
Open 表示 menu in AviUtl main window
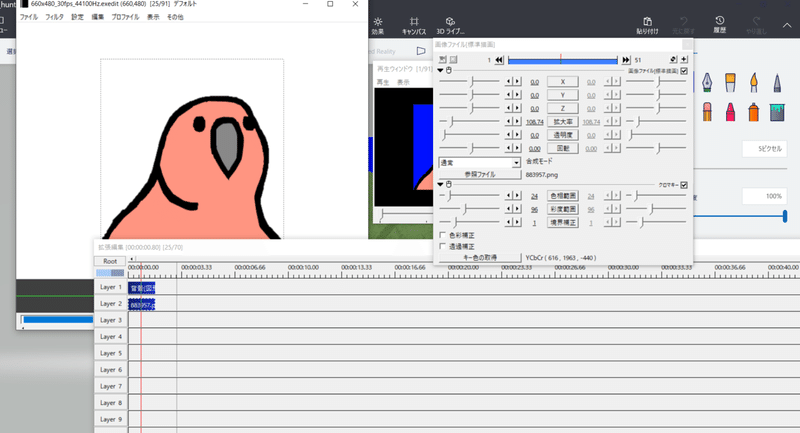153,17
